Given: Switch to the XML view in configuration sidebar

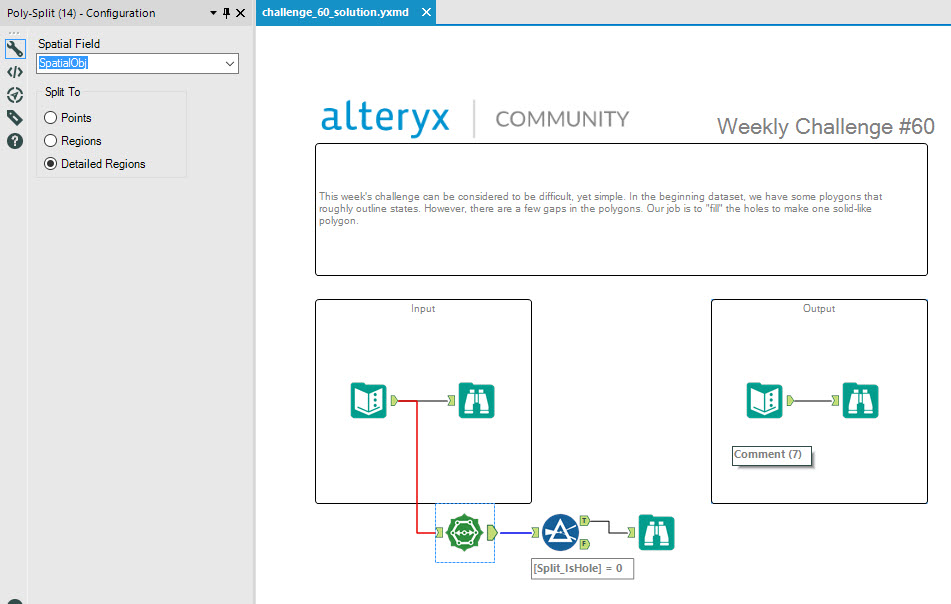Looking at the screenshot, I should (x=14, y=71).
